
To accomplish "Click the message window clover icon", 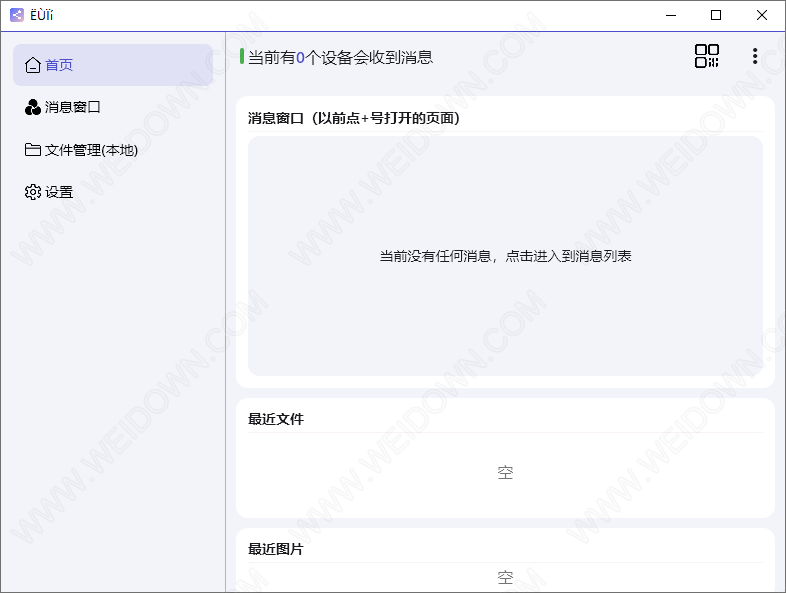I will click(33, 107).
